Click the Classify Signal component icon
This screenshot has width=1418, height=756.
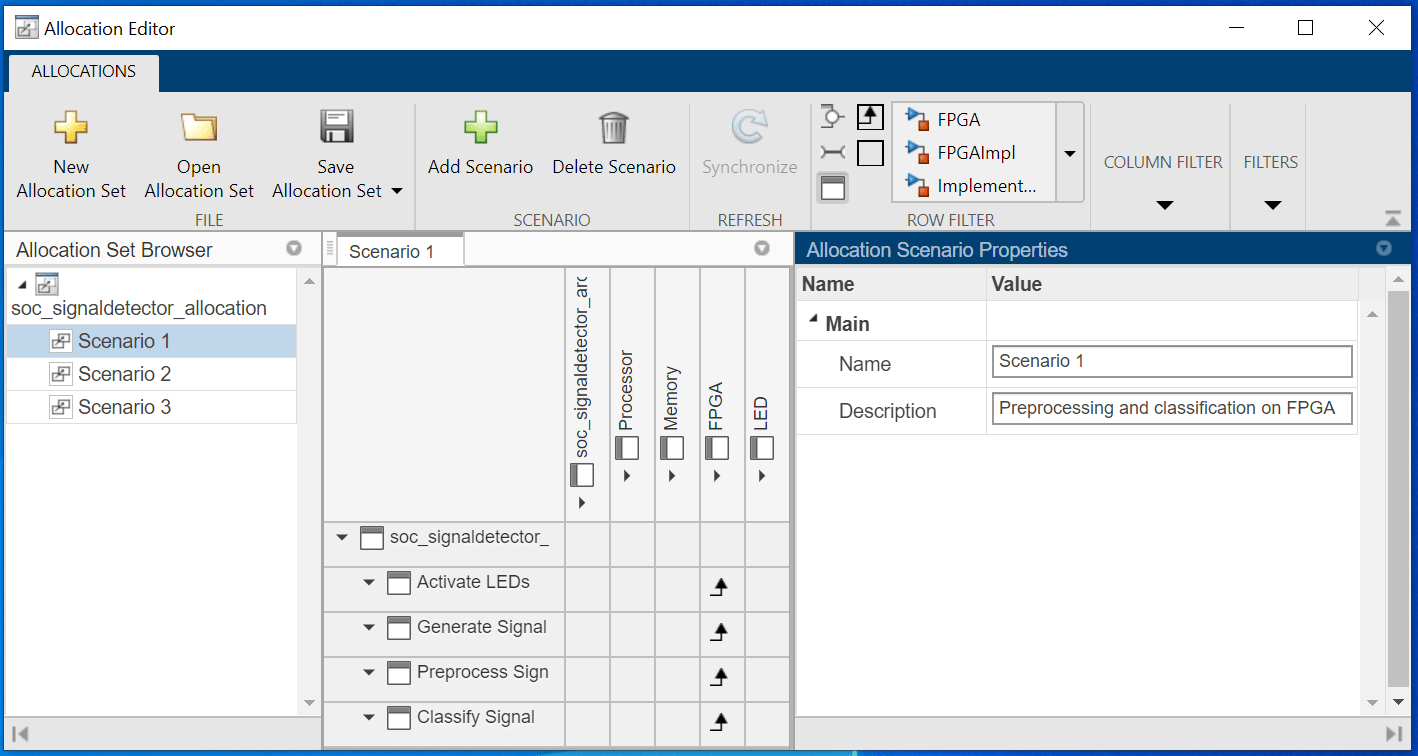pos(399,718)
